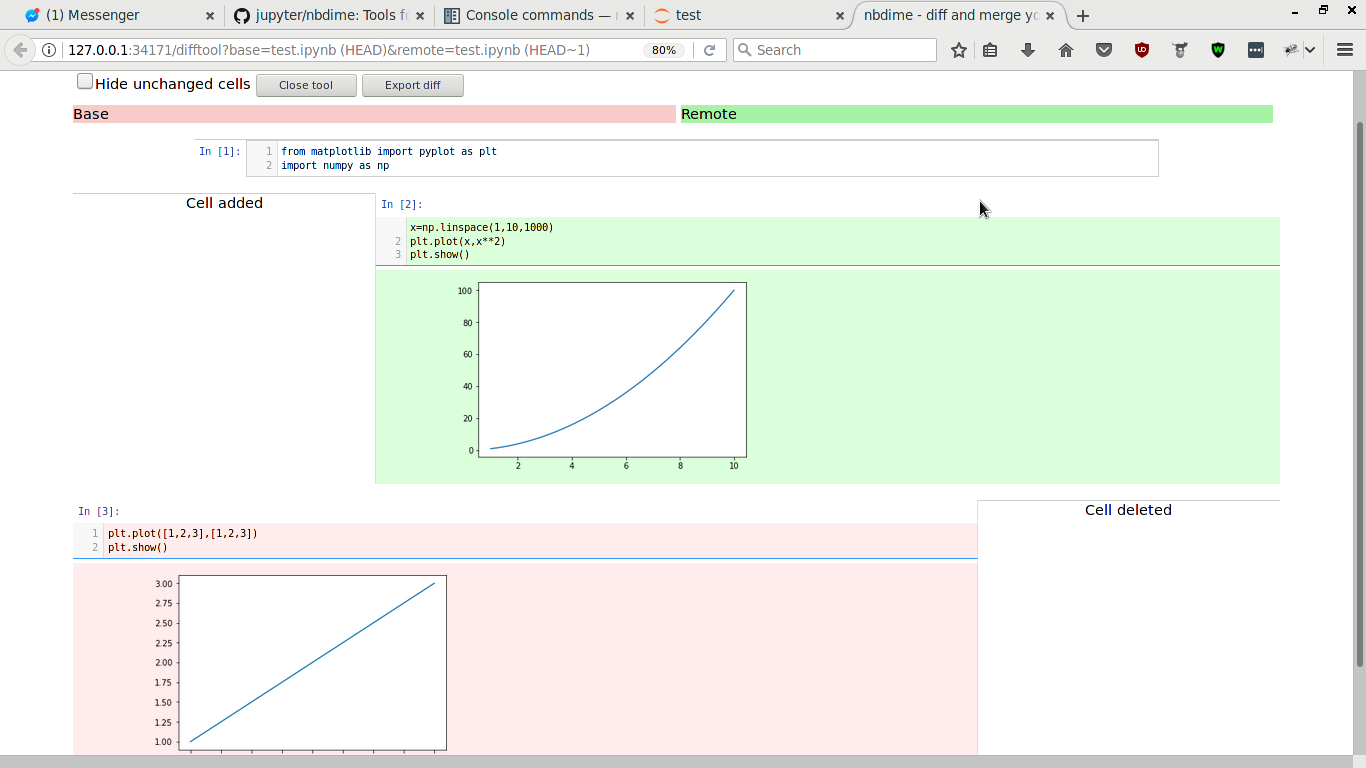Open the Downloads panel
1366x768 pixels.
click(x=1028, y=49)
